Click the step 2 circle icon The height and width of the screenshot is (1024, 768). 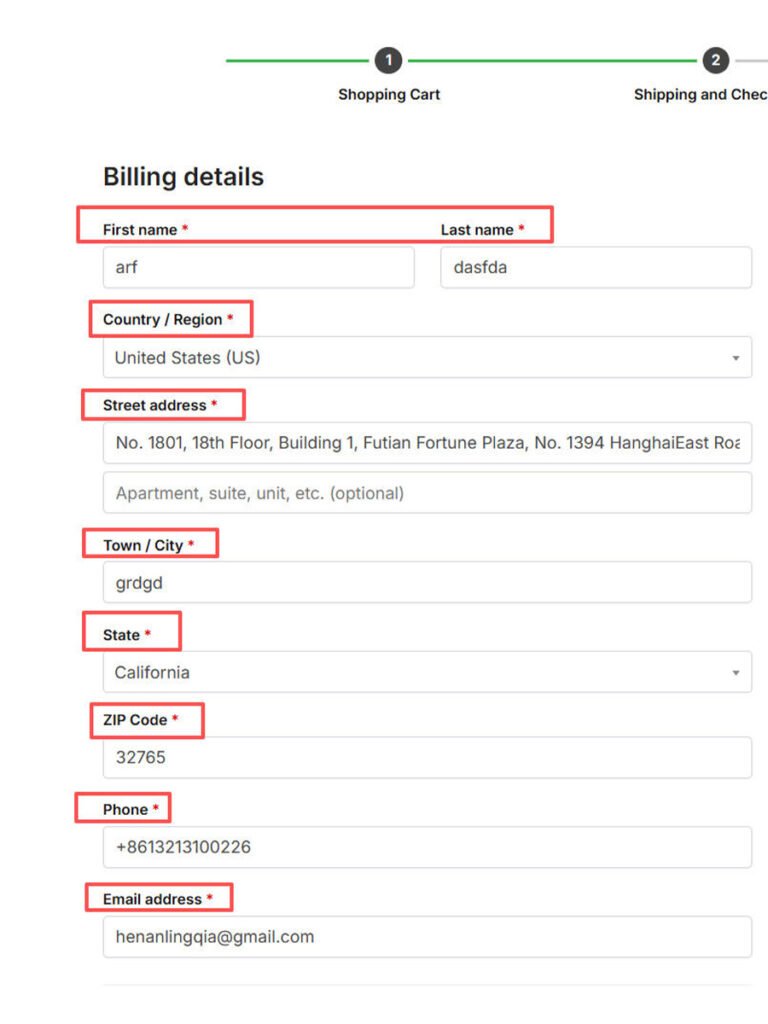pyautogui.click(x=715, y=61)
